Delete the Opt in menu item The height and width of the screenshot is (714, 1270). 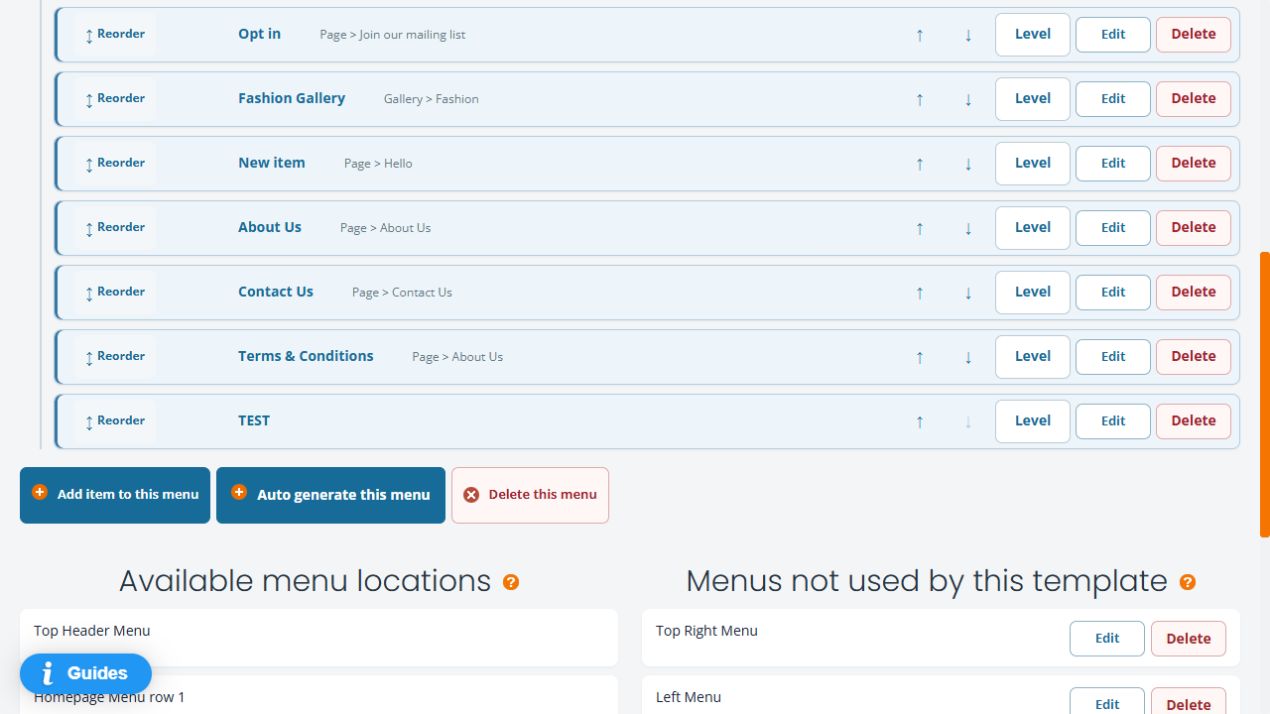1193,34
